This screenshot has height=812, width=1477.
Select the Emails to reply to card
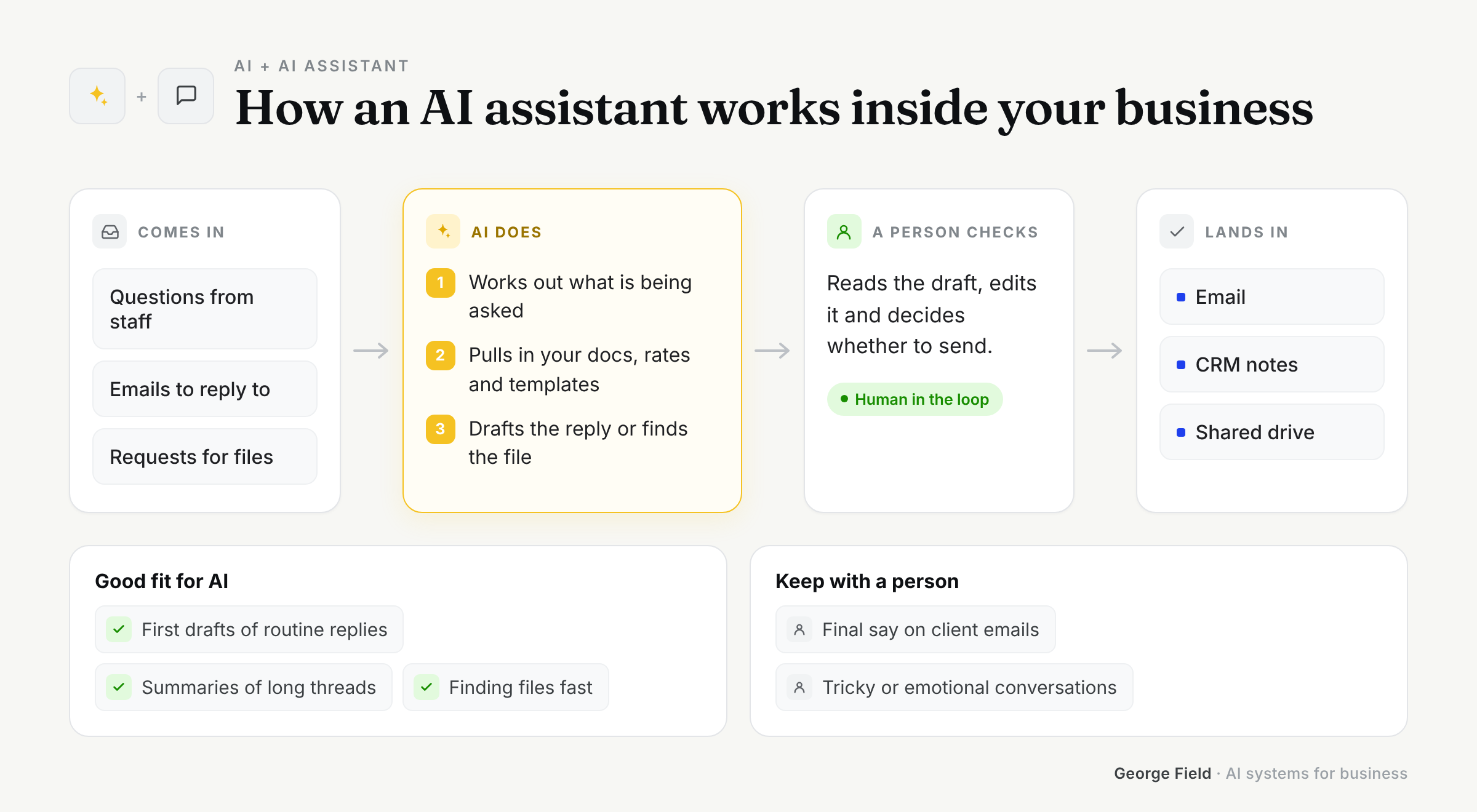pyautogui.click(x=205, y=389)
